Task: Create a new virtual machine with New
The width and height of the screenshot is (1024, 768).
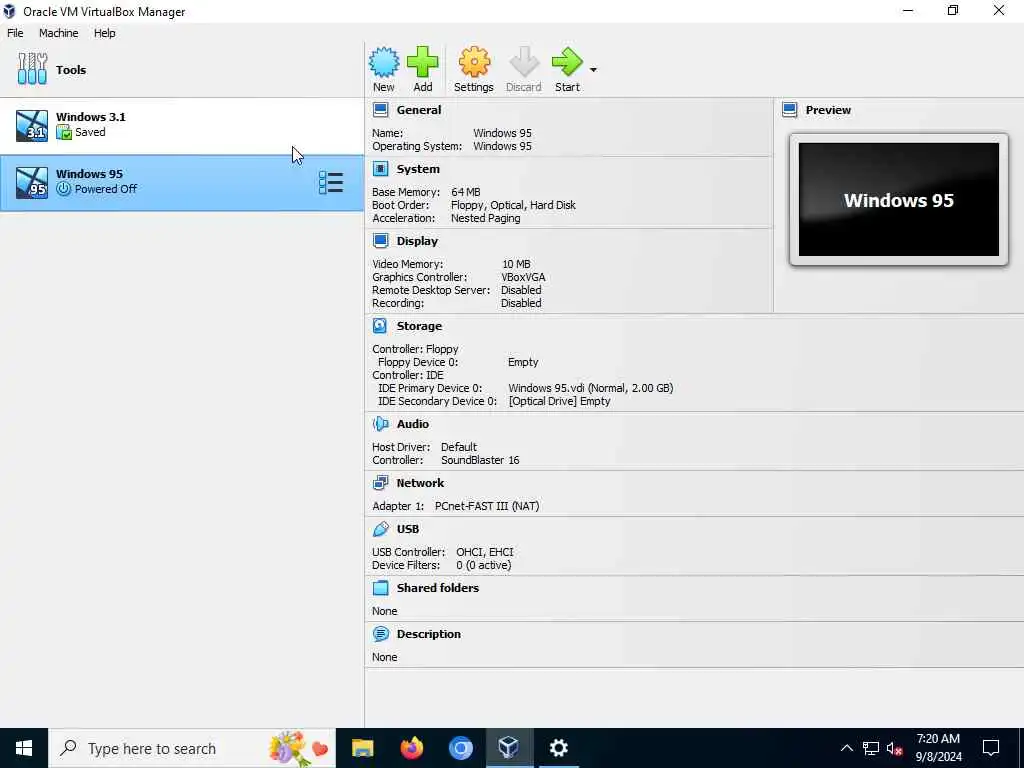Action: pos(383,69)
